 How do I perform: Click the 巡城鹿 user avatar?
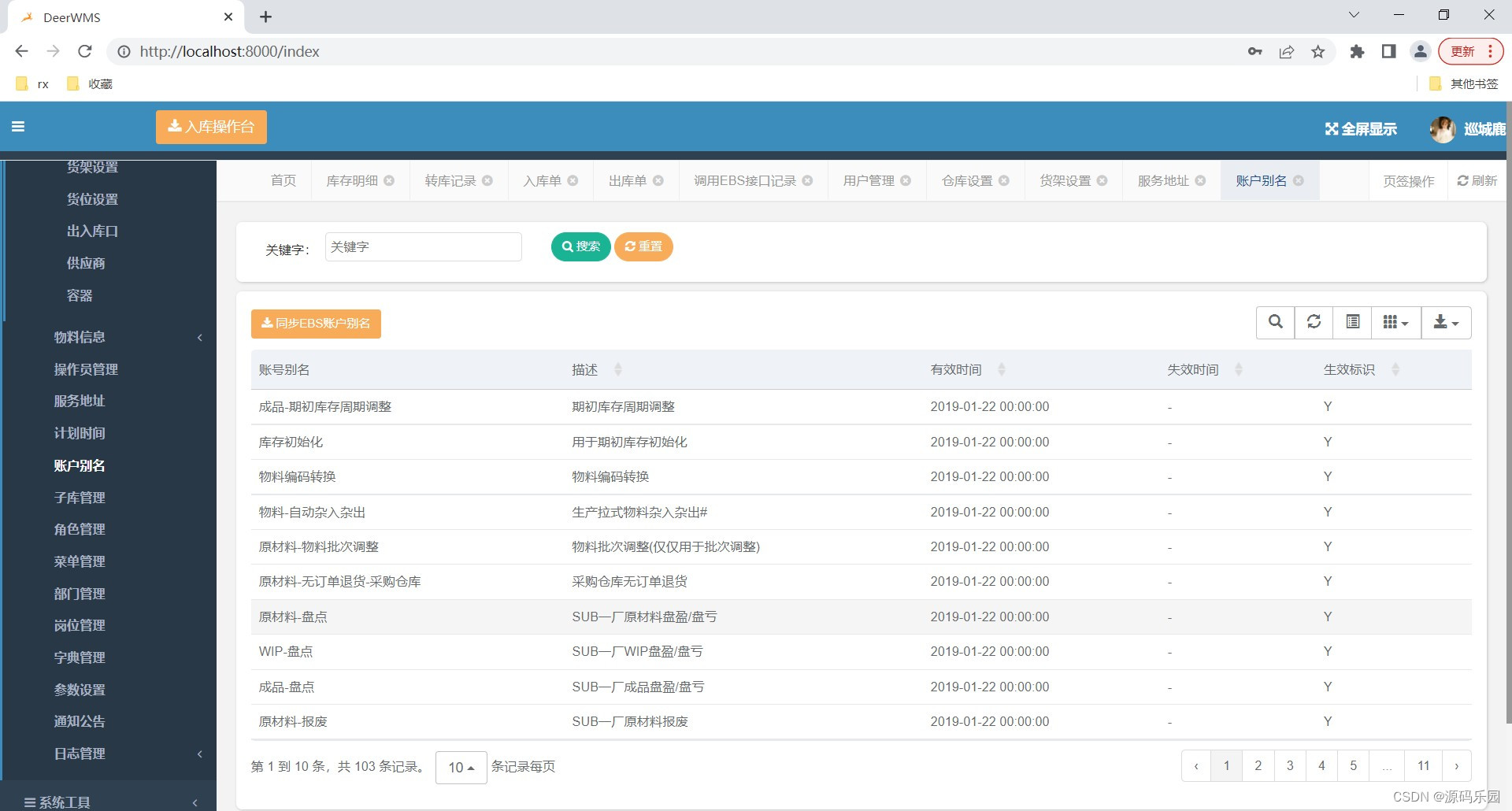click(1442, 128)
